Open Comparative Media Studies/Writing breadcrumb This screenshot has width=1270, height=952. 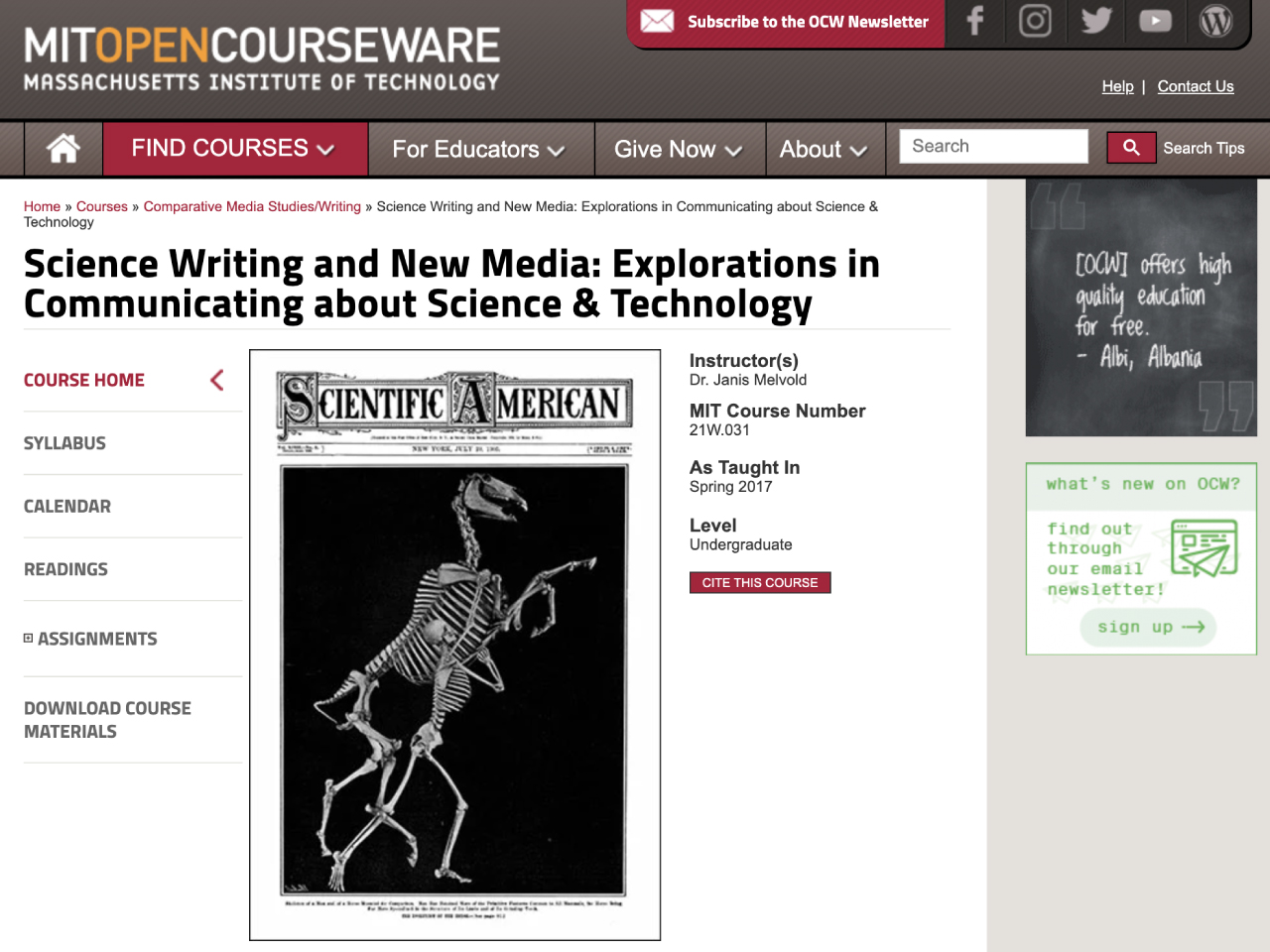point(252,206)
